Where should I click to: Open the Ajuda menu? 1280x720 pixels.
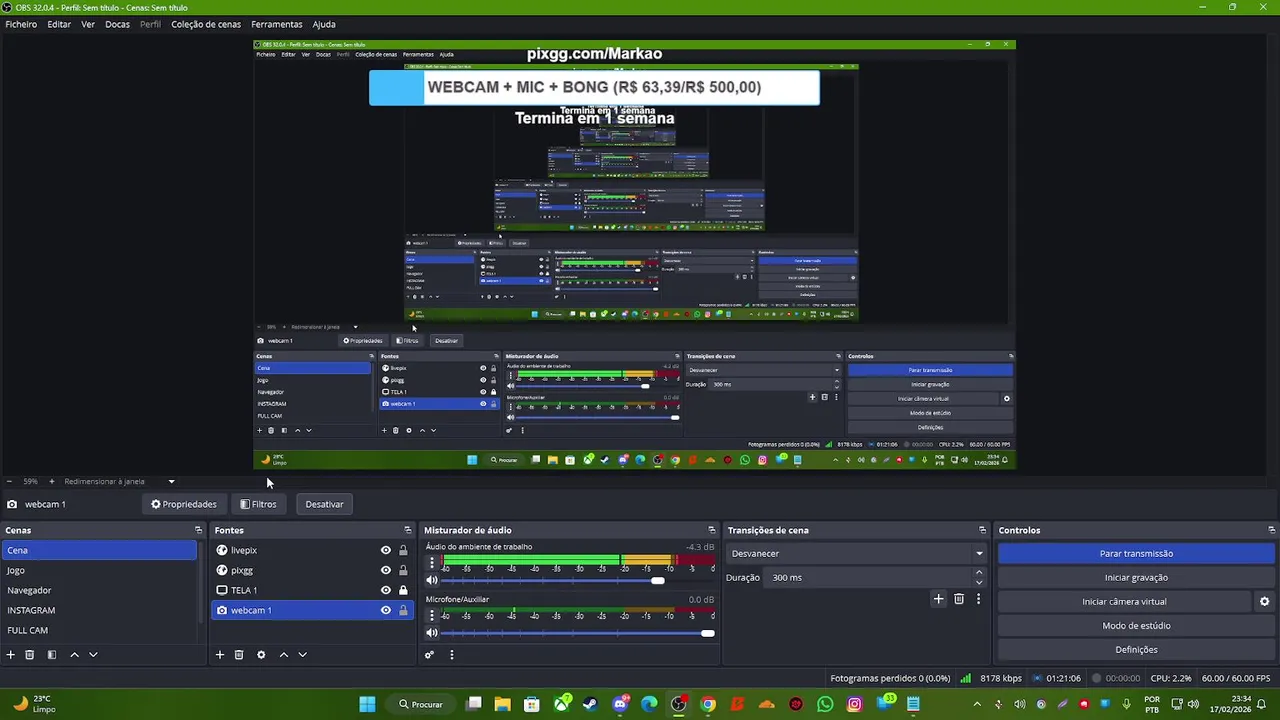pyautogui.click(x=324, y=24)
